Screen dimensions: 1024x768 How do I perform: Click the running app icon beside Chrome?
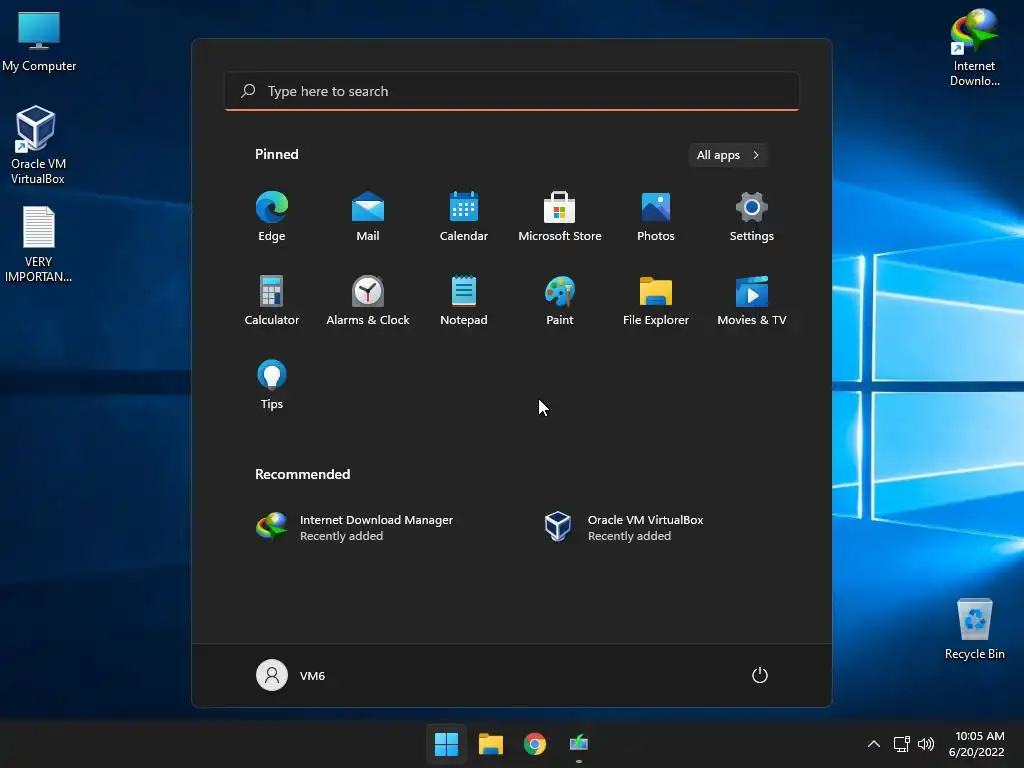coord(579,744)
